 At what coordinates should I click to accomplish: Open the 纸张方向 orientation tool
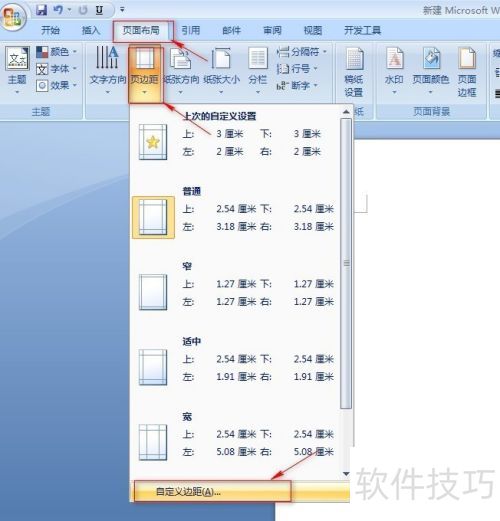pyautogui.click(x=180, y=71)
